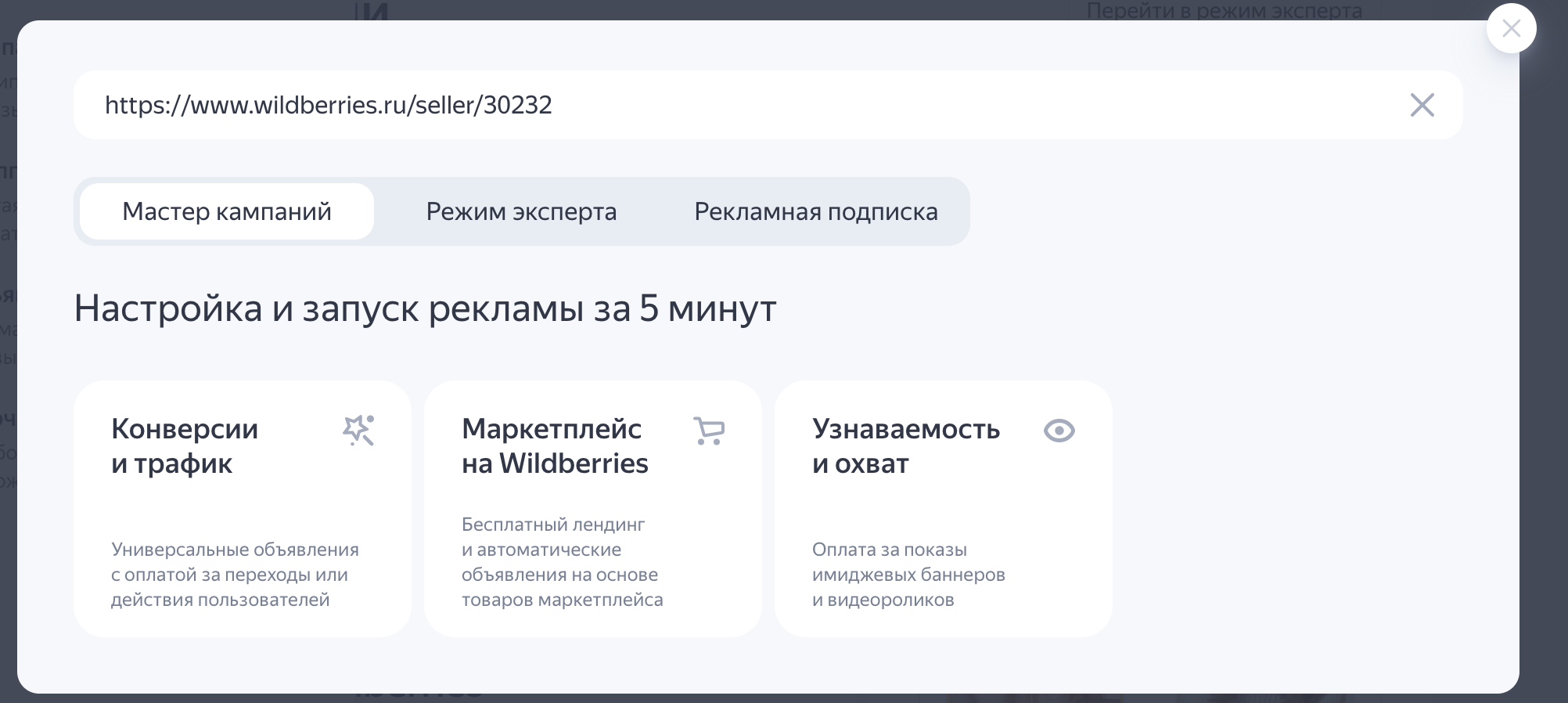
Task: Choose the Конверсии и трафик campaign title
Action: click(185, 446)
